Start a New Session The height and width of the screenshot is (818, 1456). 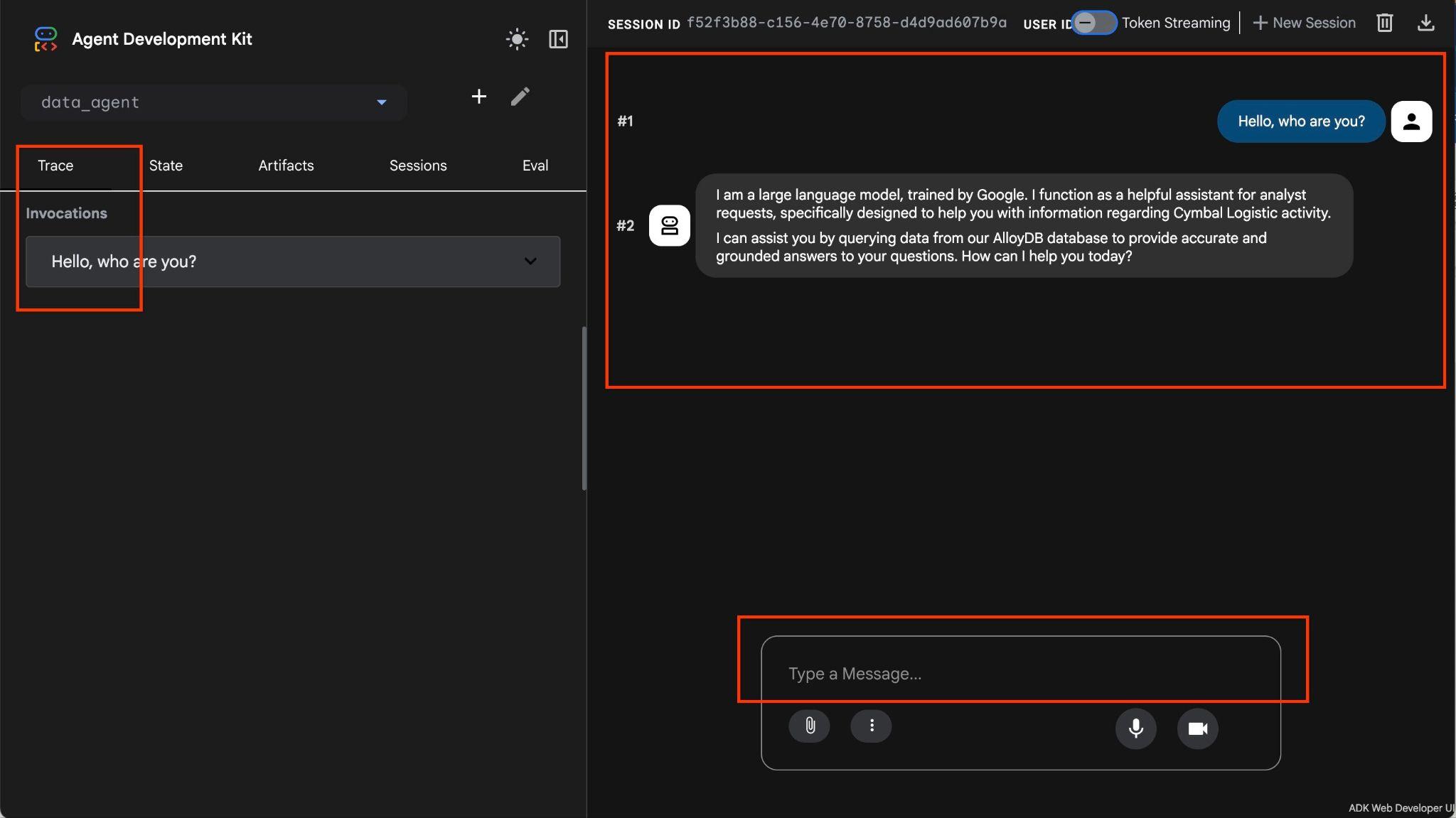[1304, 23]
